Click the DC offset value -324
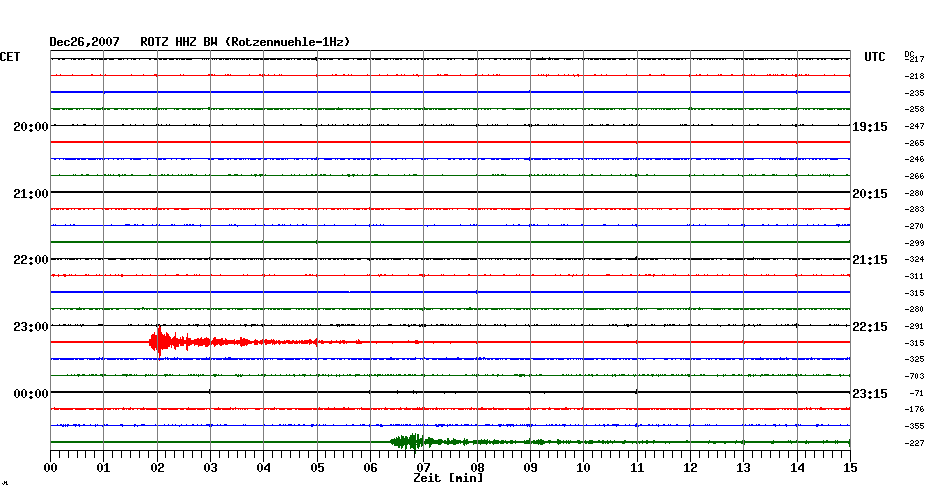930x494 pixels. [x=914, y=260]
